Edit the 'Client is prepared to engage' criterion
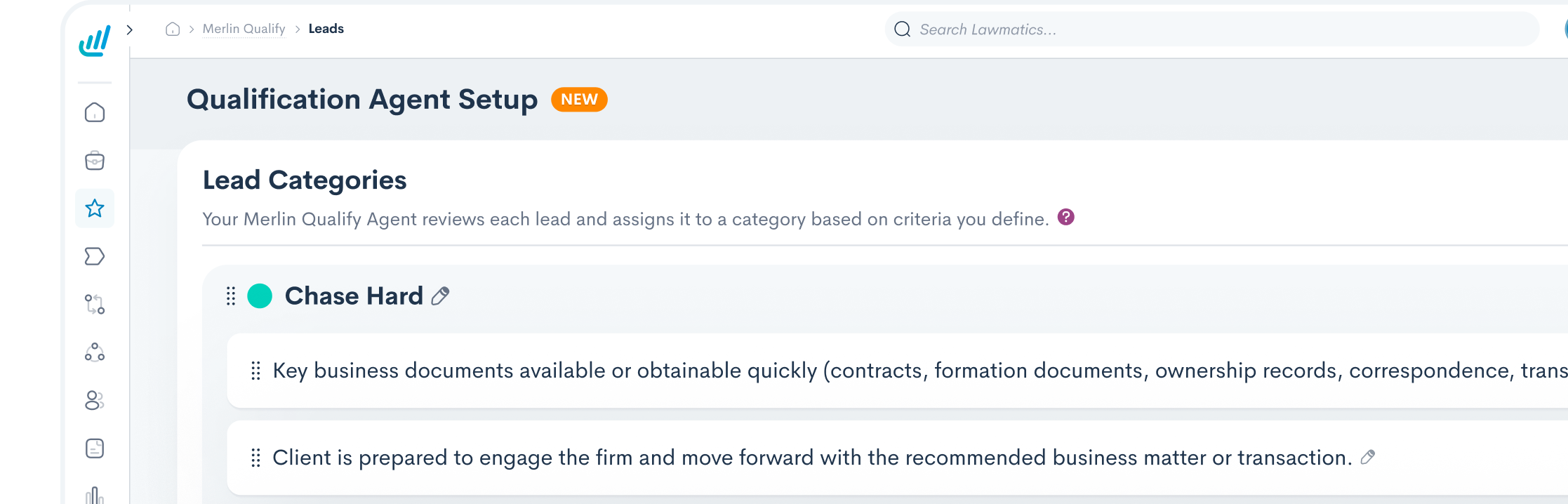Image resolution: width=1568 pixels, height=504 pixels. (x=1367, y=458)
